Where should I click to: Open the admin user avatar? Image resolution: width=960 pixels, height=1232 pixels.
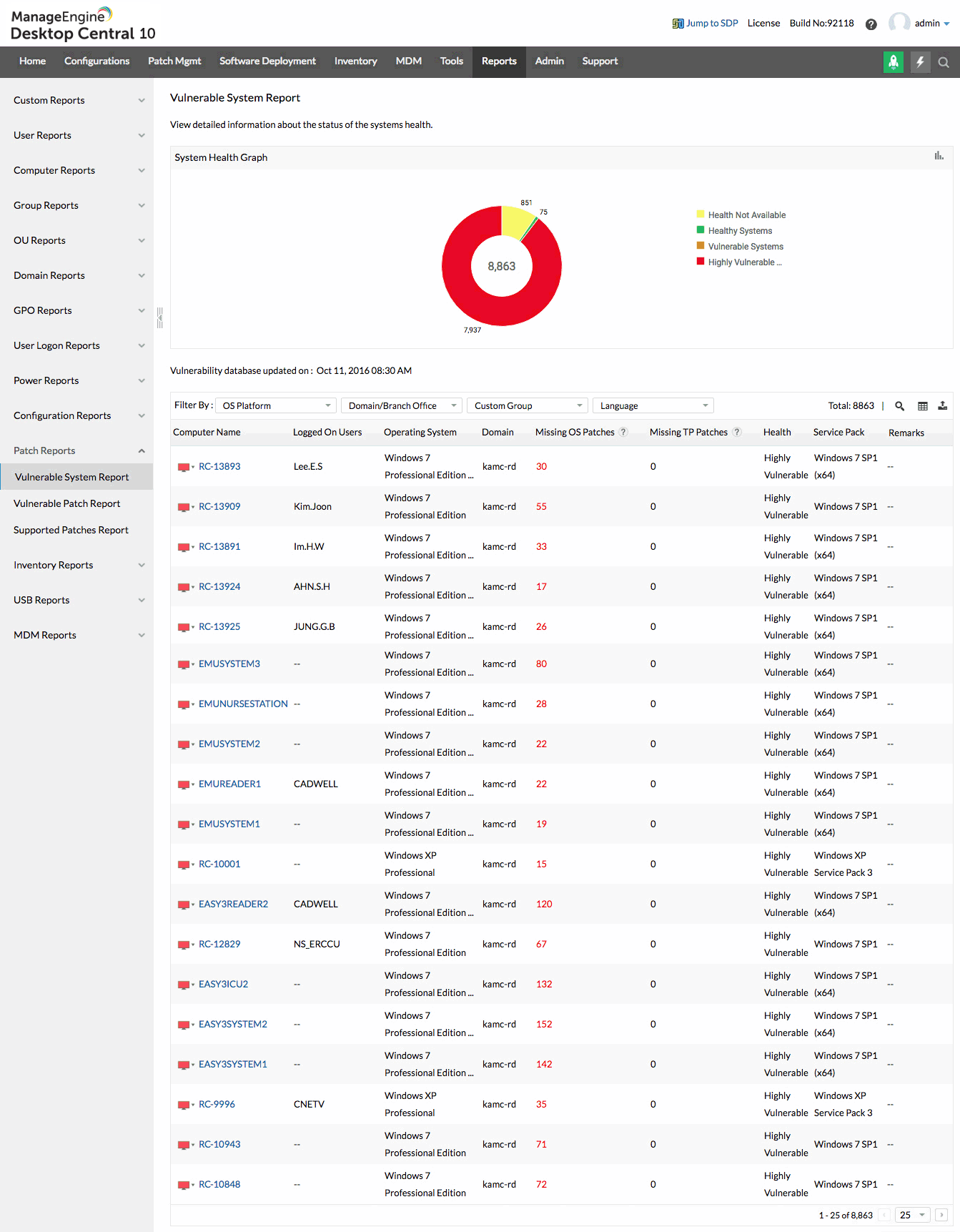[x=899, y=23]
